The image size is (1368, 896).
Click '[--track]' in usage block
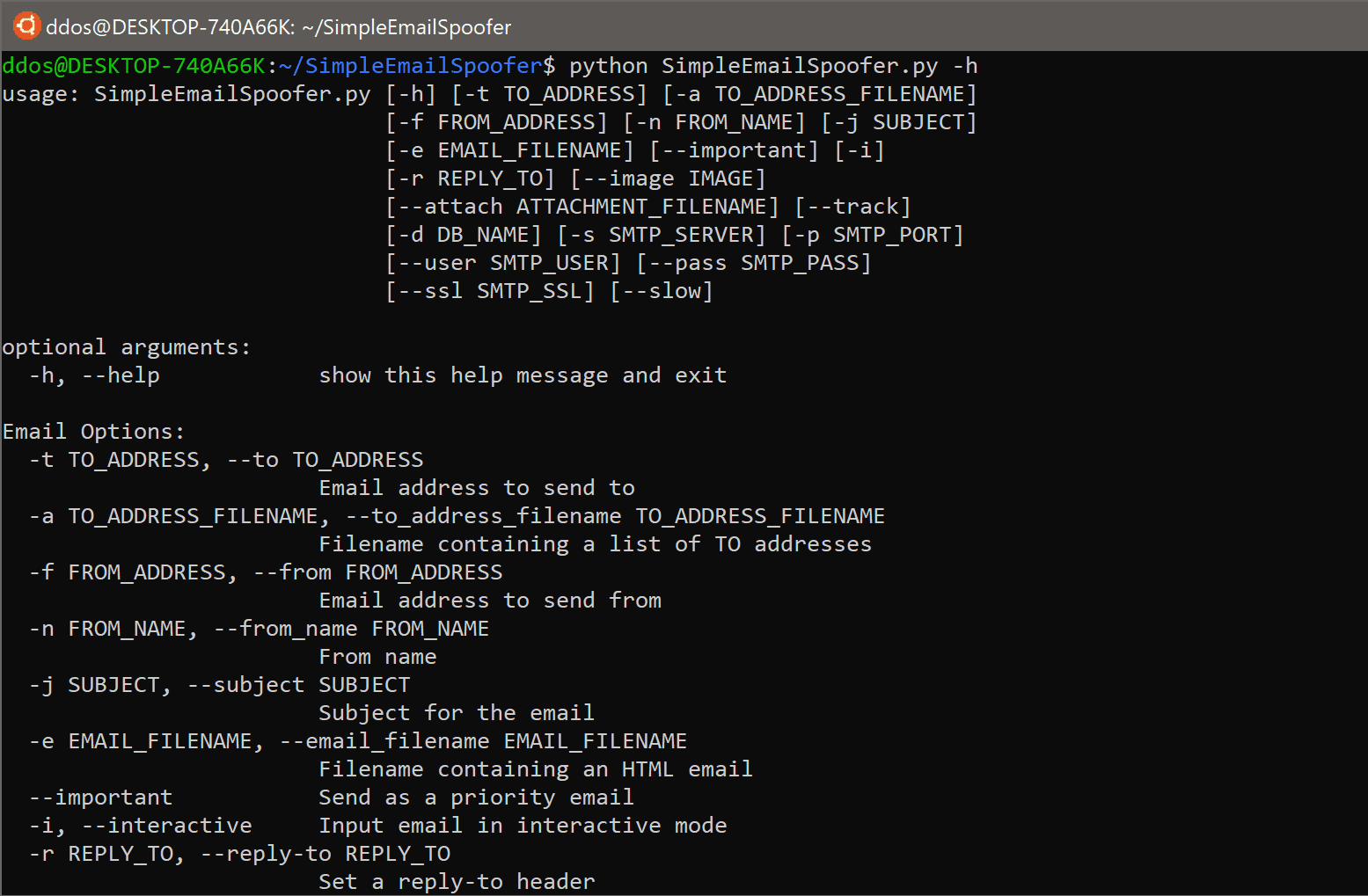pos(852,207)
